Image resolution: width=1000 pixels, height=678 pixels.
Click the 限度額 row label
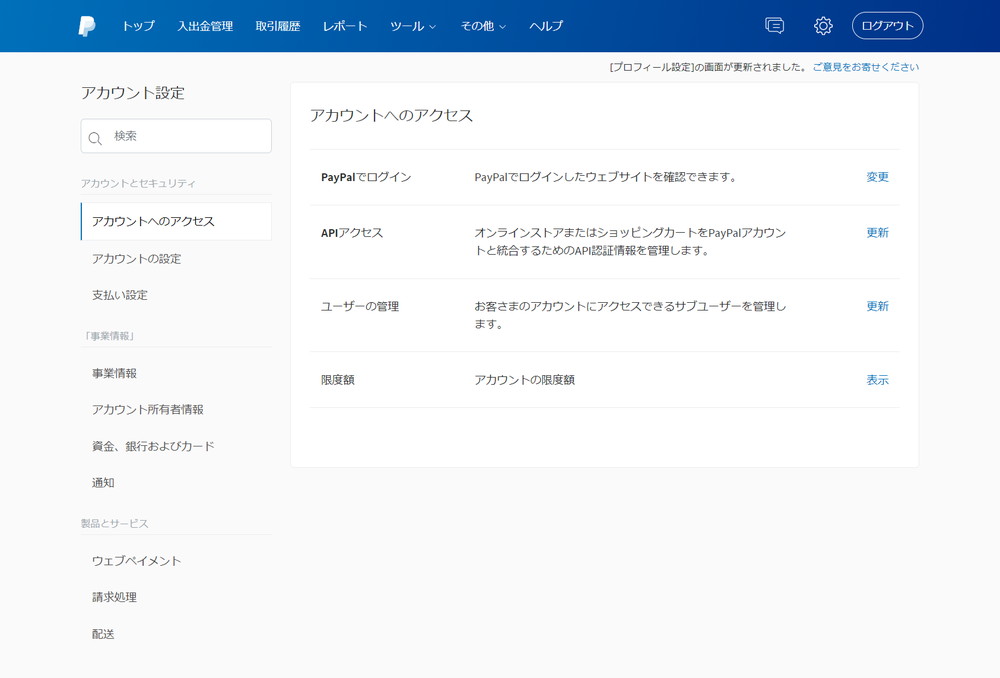337,380
